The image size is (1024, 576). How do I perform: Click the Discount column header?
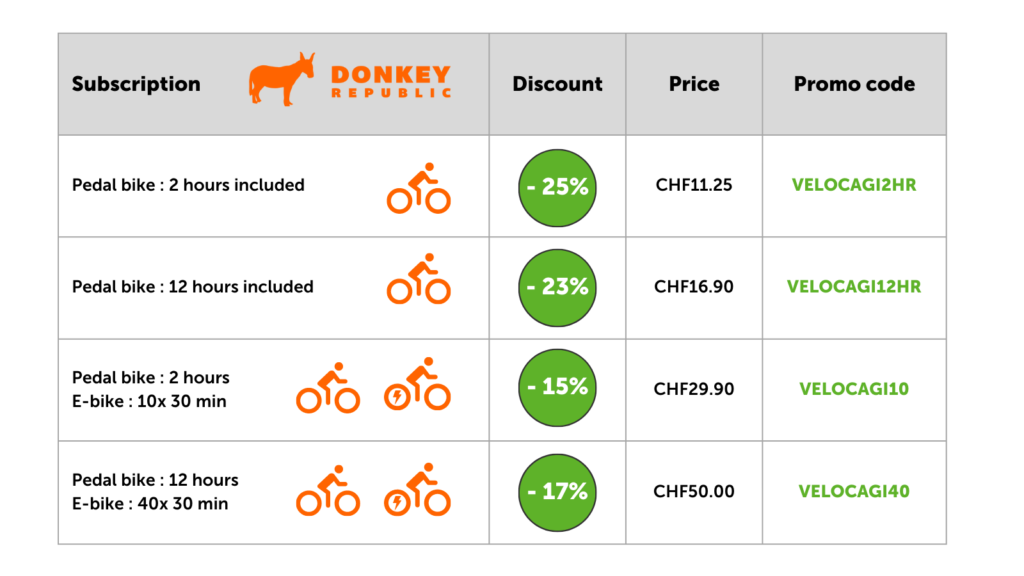point(557,84)
